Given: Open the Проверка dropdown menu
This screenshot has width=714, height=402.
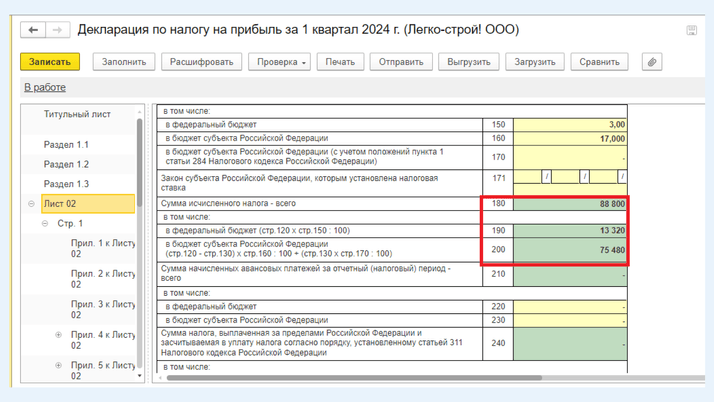Looking at the screenshot, I should [x=279, y=62].
